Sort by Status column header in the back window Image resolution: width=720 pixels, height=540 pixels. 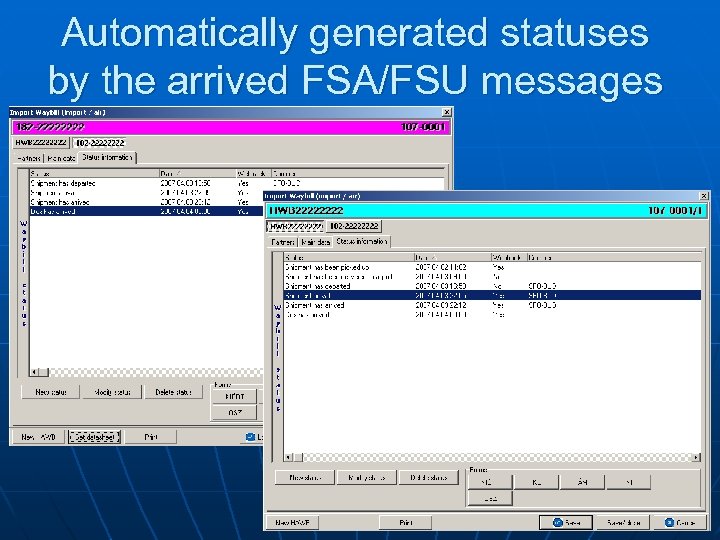pos(94,174)
